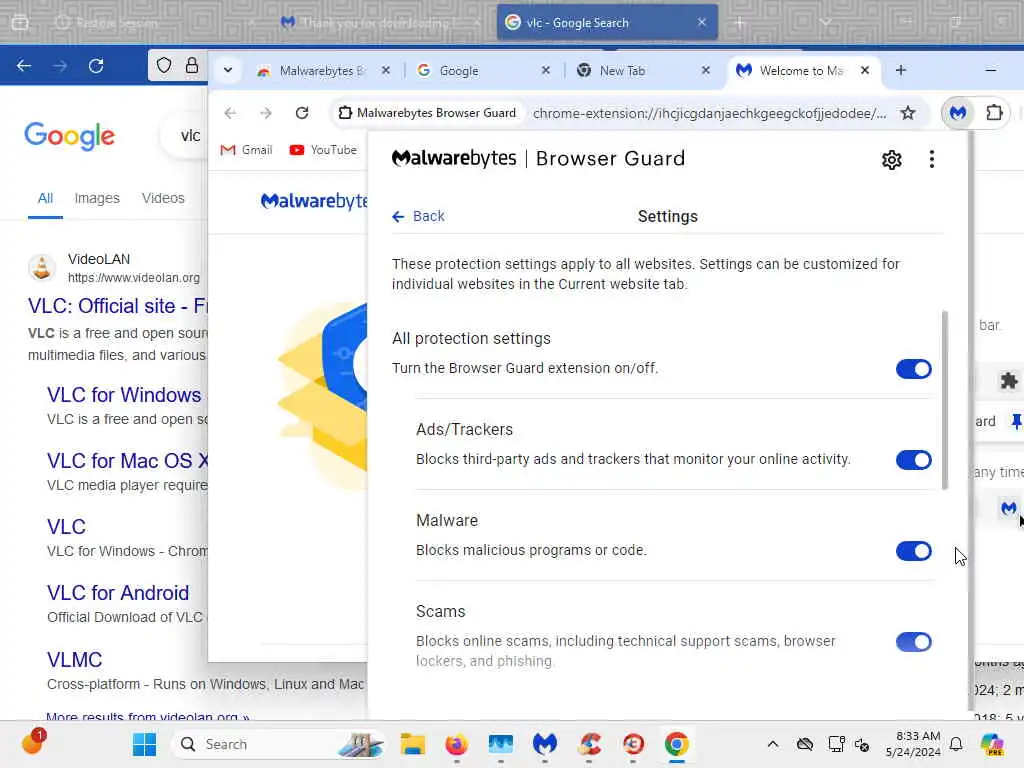Image resolution: width=1024 pixels, height=768 pixels.
Task: Open Chrome extensions puzzle icon
Action: tap(994, 113)
